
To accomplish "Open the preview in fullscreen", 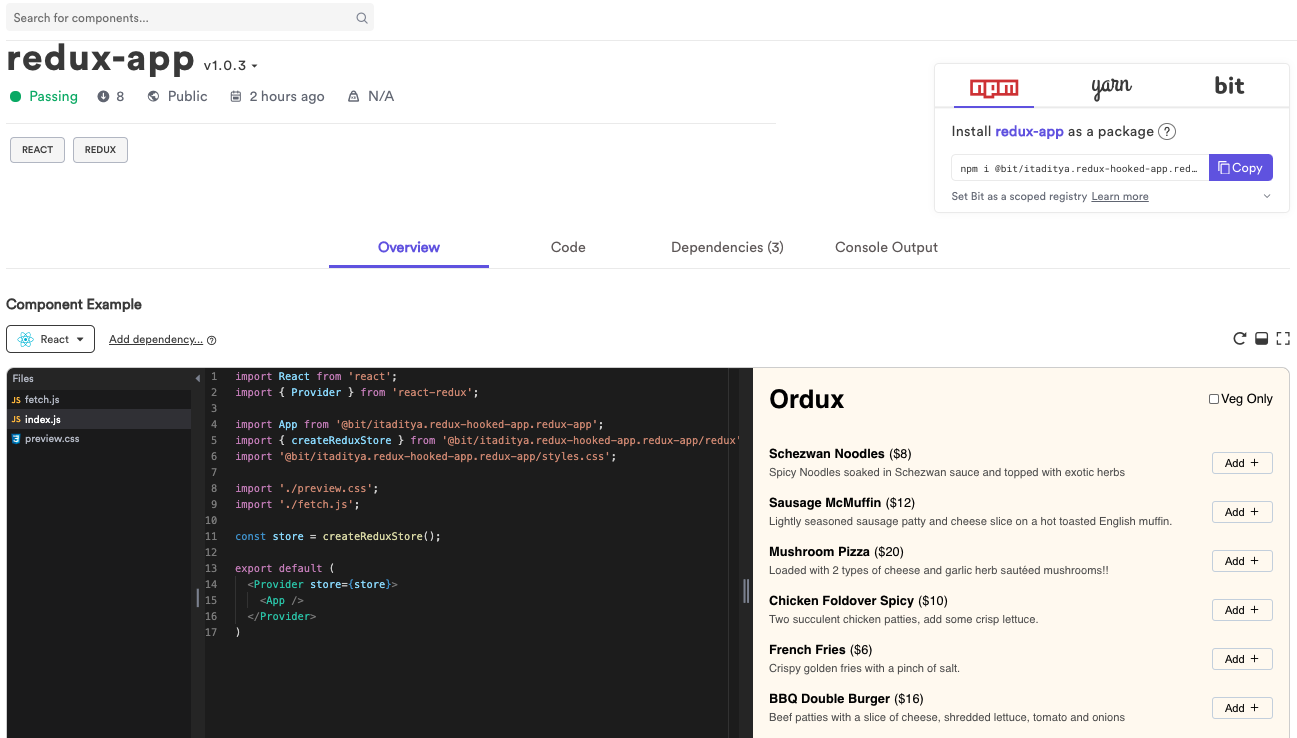I will (x=1283, y=339).
